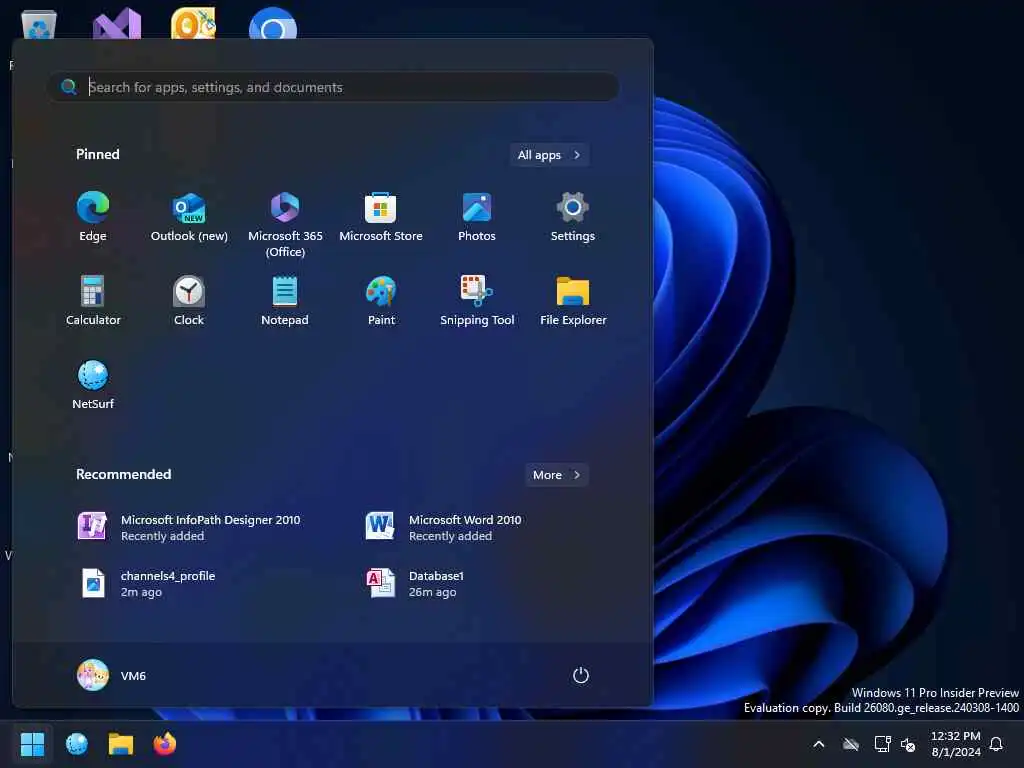Click the network display tray icon
1024x768 pixels.
[x=882, y=744]
